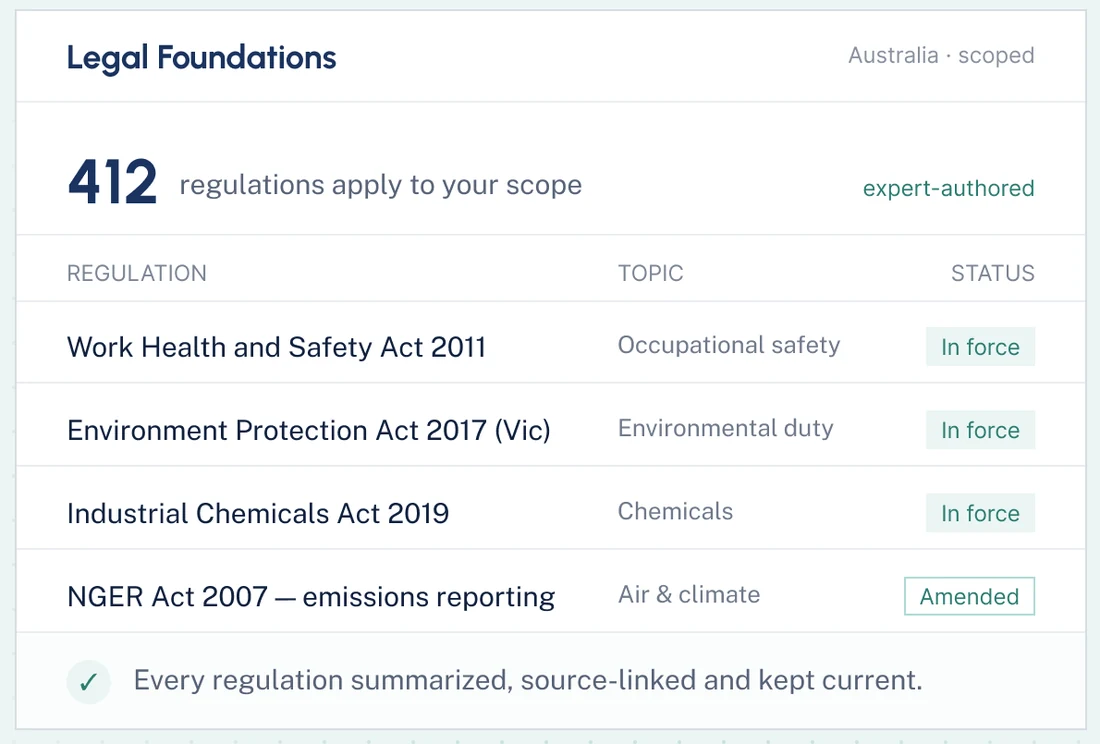Click the expert-authored label

948,188
